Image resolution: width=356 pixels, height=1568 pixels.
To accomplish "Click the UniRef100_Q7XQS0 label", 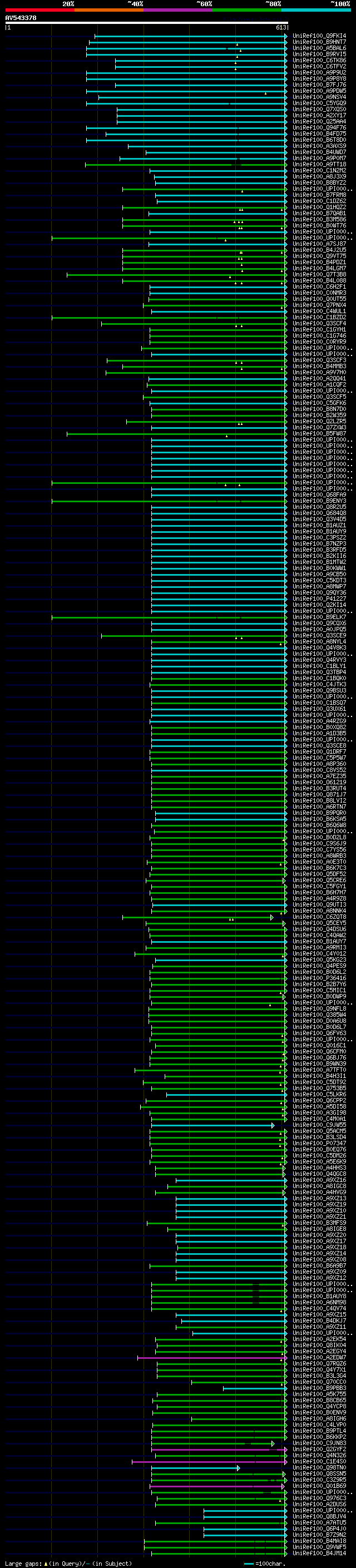I will [319, 110].
